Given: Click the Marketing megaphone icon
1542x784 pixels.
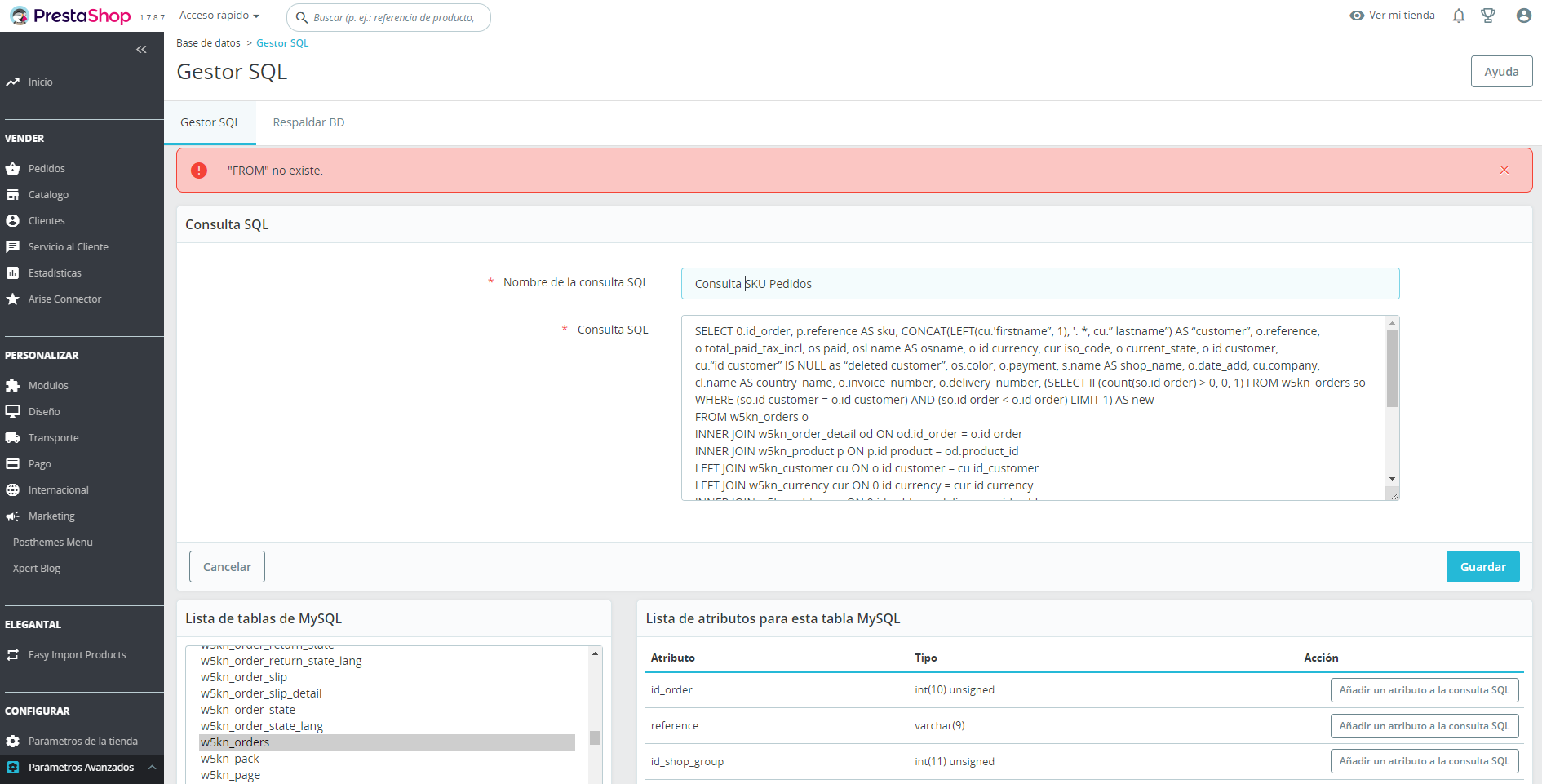Looking at the screenshot, I should (12, 516).
